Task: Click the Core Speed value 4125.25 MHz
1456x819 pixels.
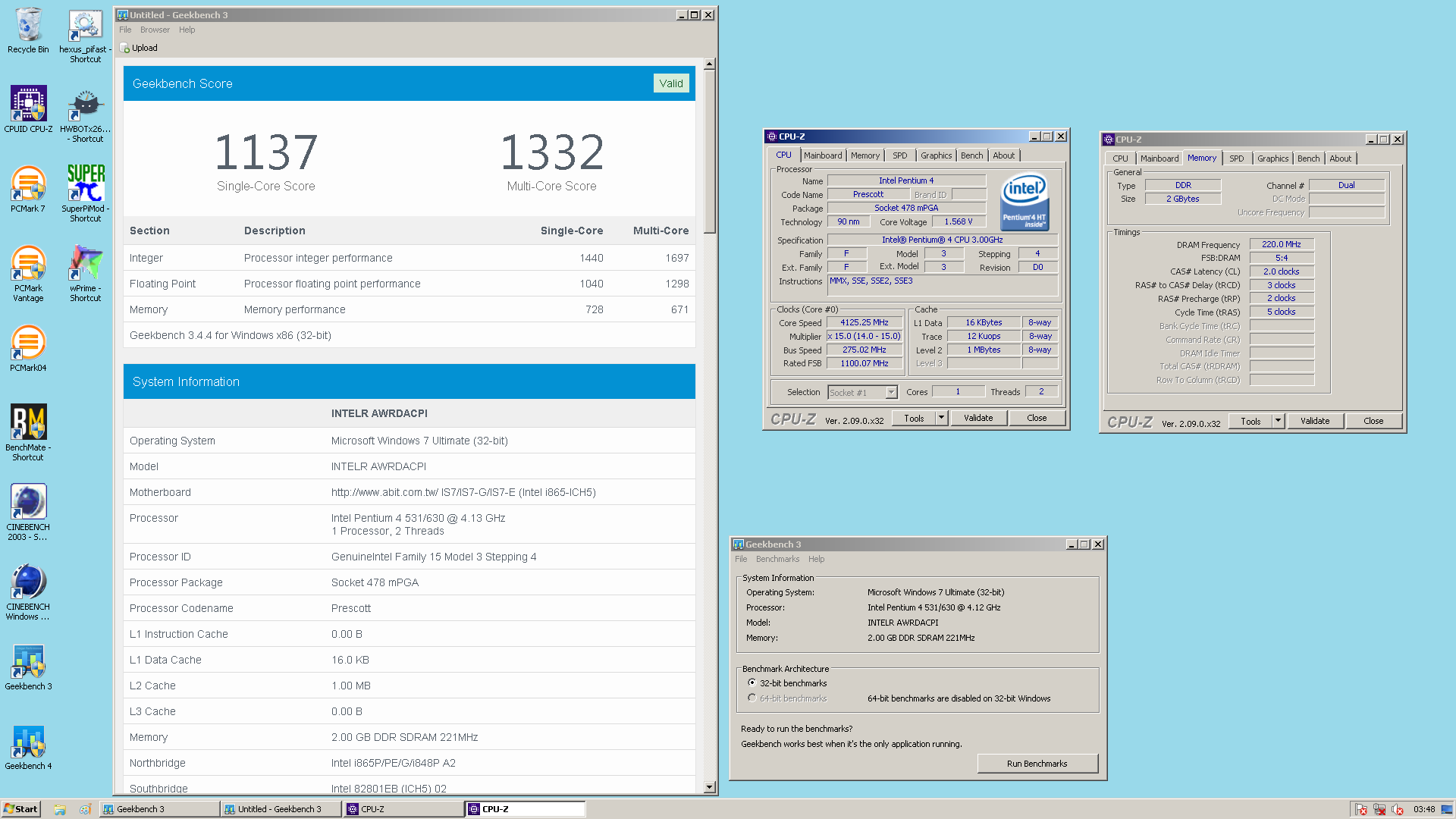Action: coord(864,322)
